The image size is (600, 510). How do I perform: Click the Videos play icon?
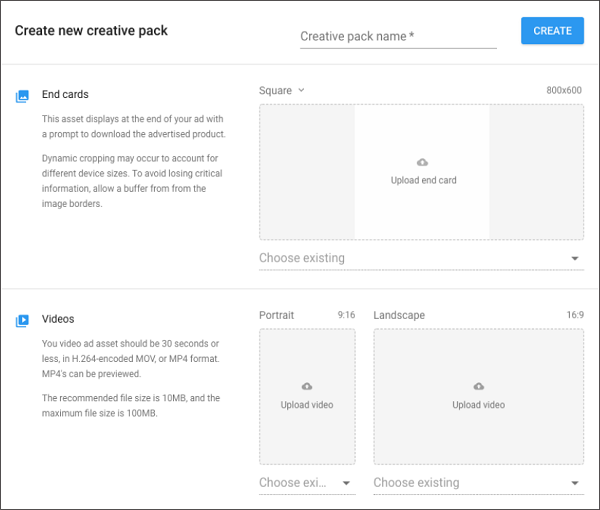pos(22,321)
